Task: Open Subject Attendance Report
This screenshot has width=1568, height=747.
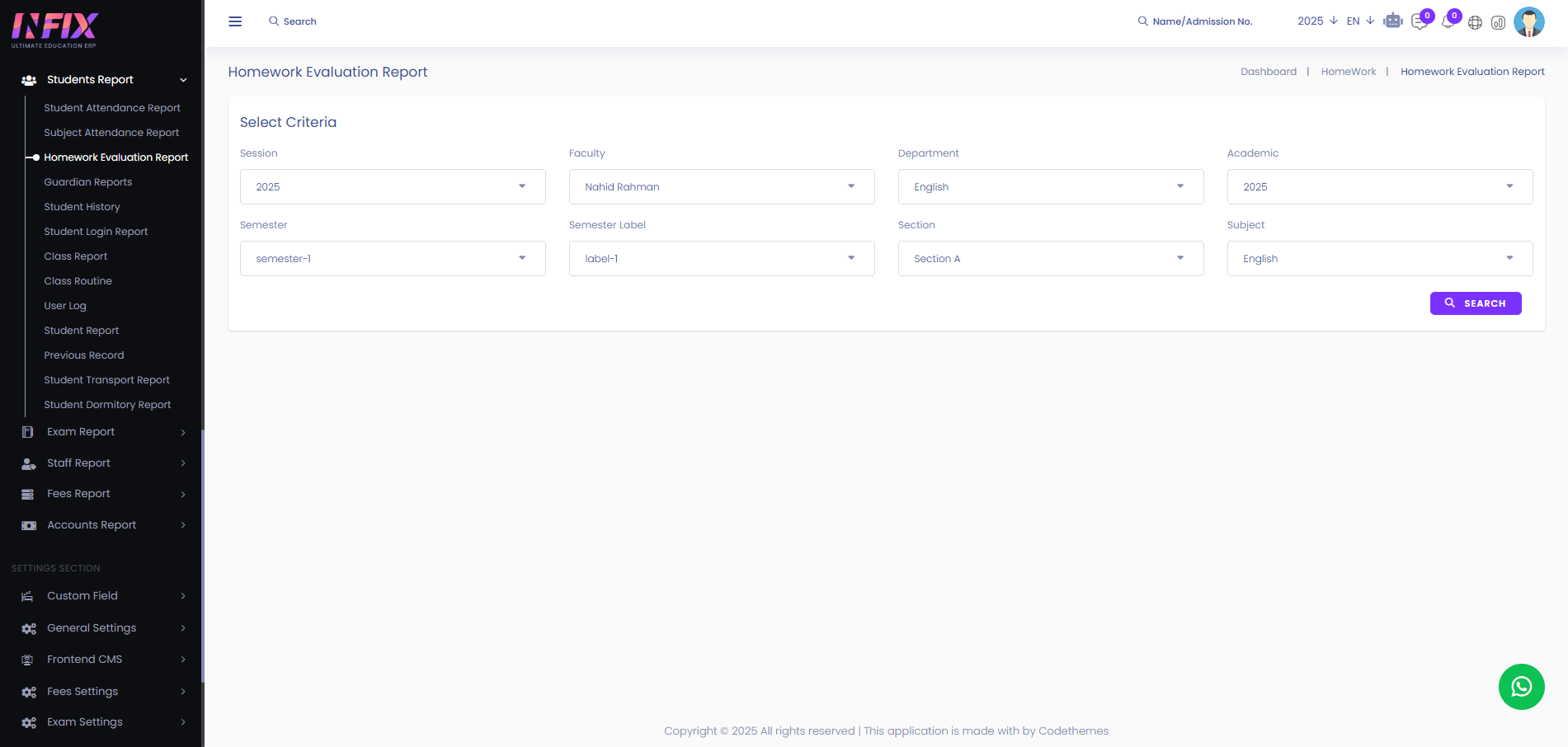Action: pyautogui.click(x=111, y=133)
